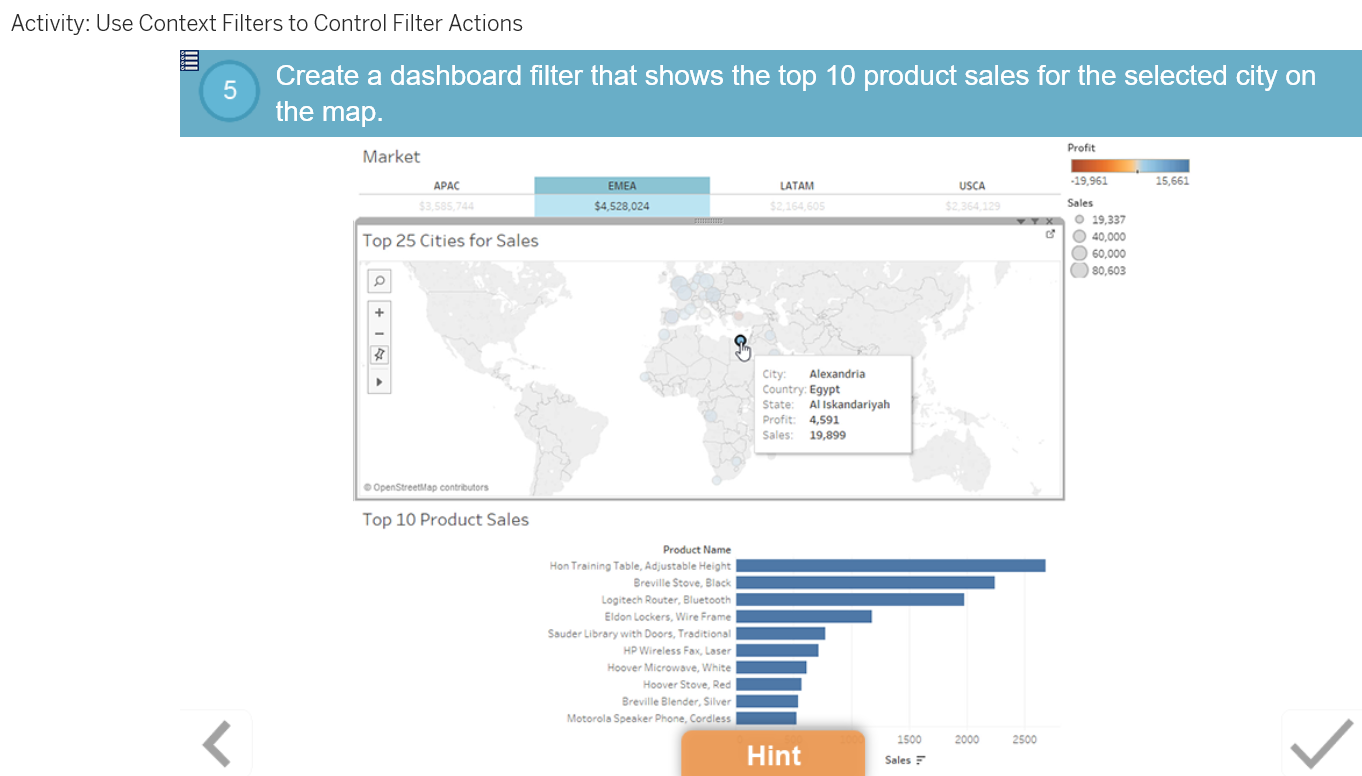Select the LATAM market header

point(797,186)
